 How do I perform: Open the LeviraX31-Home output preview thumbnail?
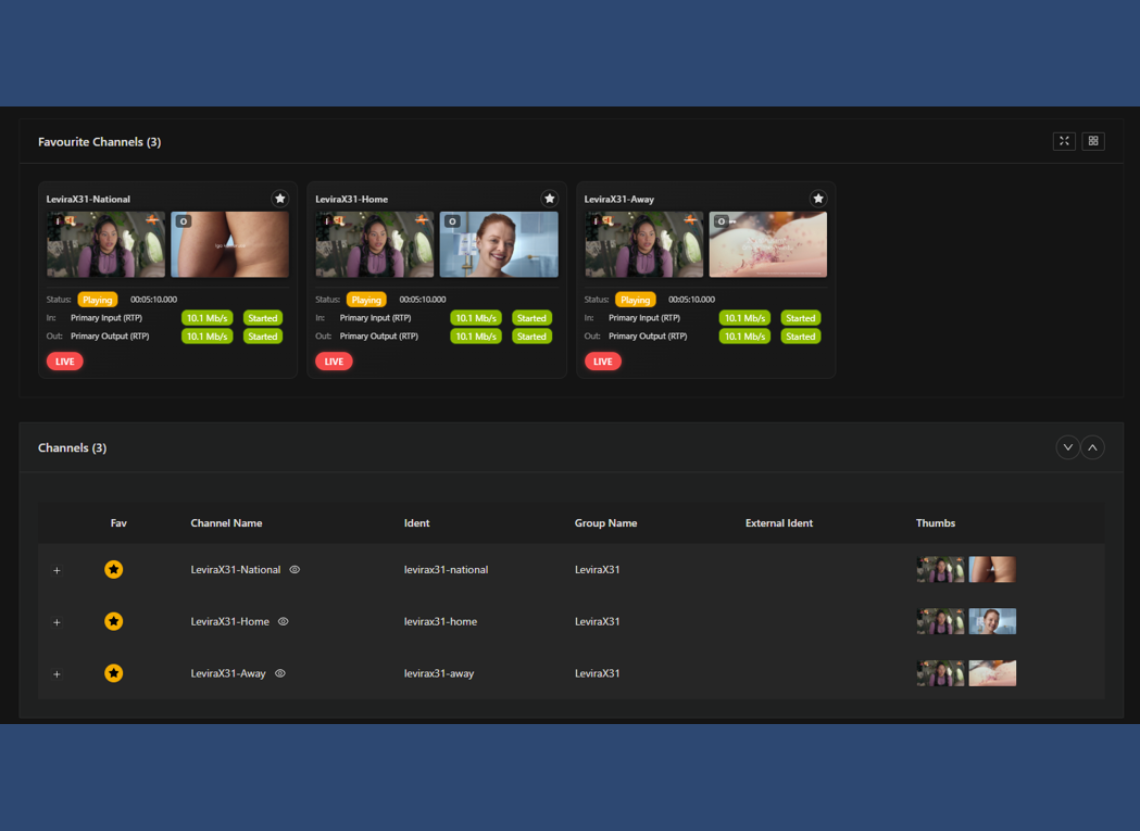(x=499, y=245)
